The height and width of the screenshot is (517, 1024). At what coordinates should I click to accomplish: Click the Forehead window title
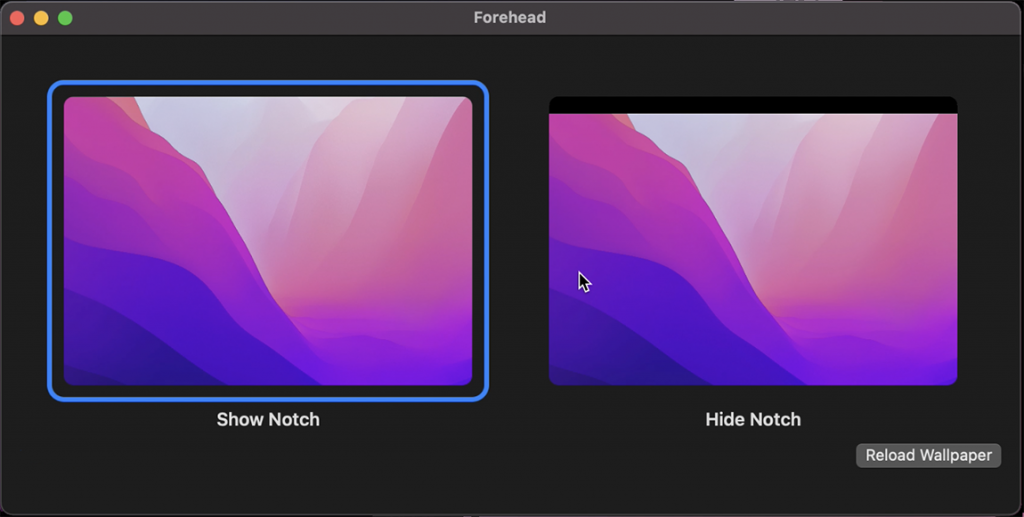pos(509,18)
